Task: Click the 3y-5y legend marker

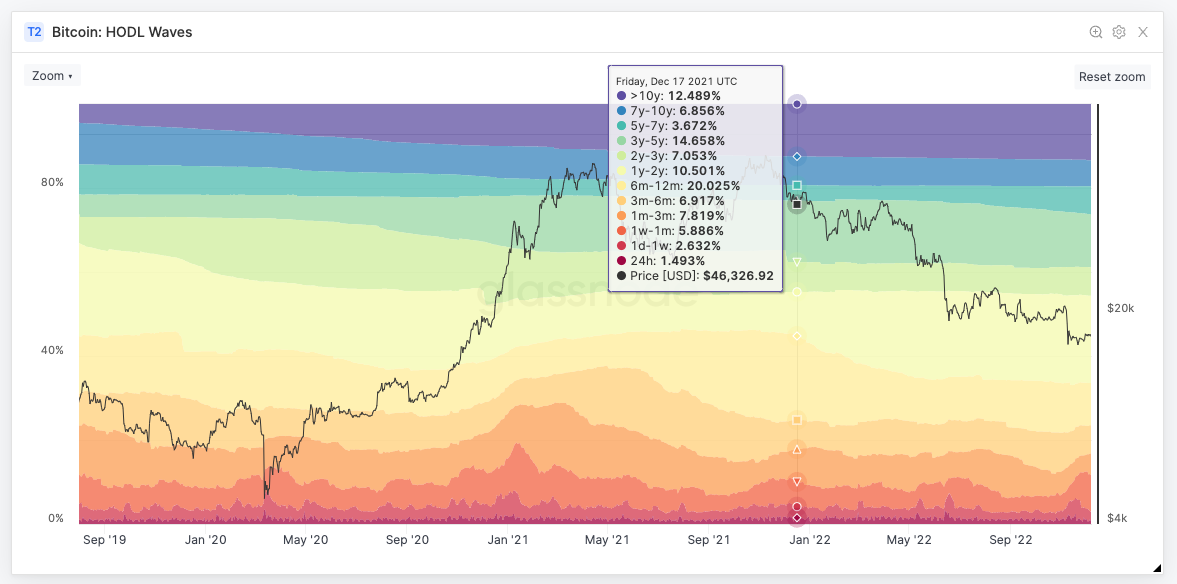Action: [621, 141]
